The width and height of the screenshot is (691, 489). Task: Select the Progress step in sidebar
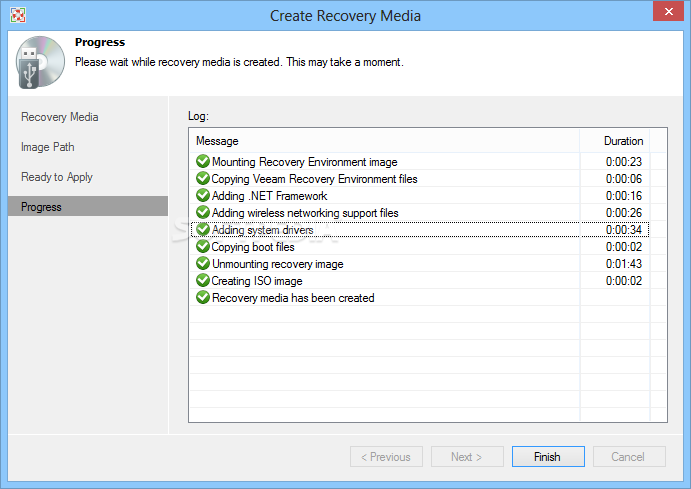tap(88, 206)
